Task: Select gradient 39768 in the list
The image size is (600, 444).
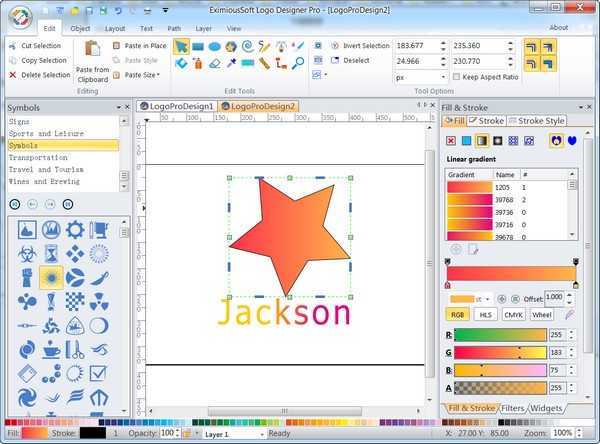Action: tap(507, 200)
